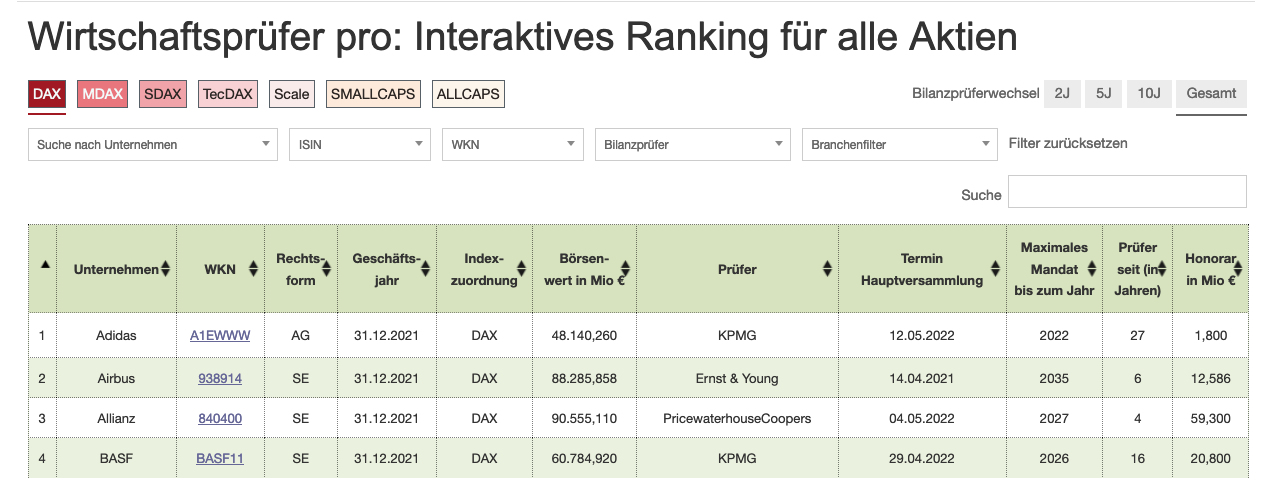
Task: Click Börsenwert value 60.784,920
Action: [584, 459]
